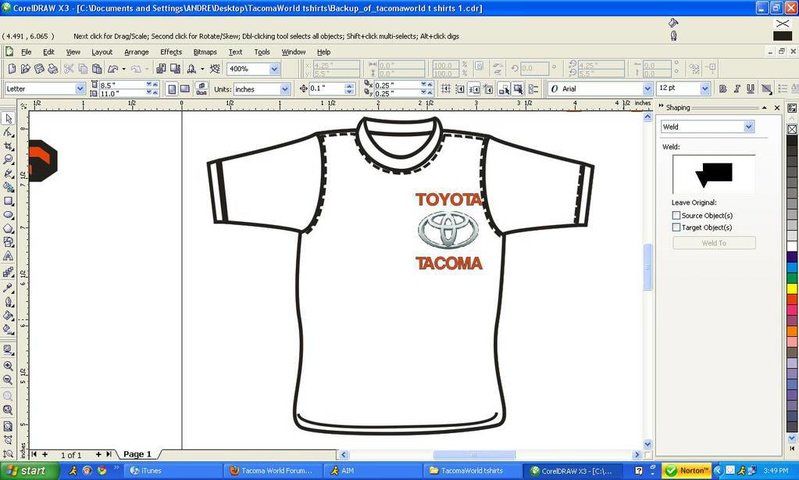This screenshot has width=799, height=480.
Task: Collapse the Shaping docker with the arrow
Action: pyautogui.click(x=764, y=108)
